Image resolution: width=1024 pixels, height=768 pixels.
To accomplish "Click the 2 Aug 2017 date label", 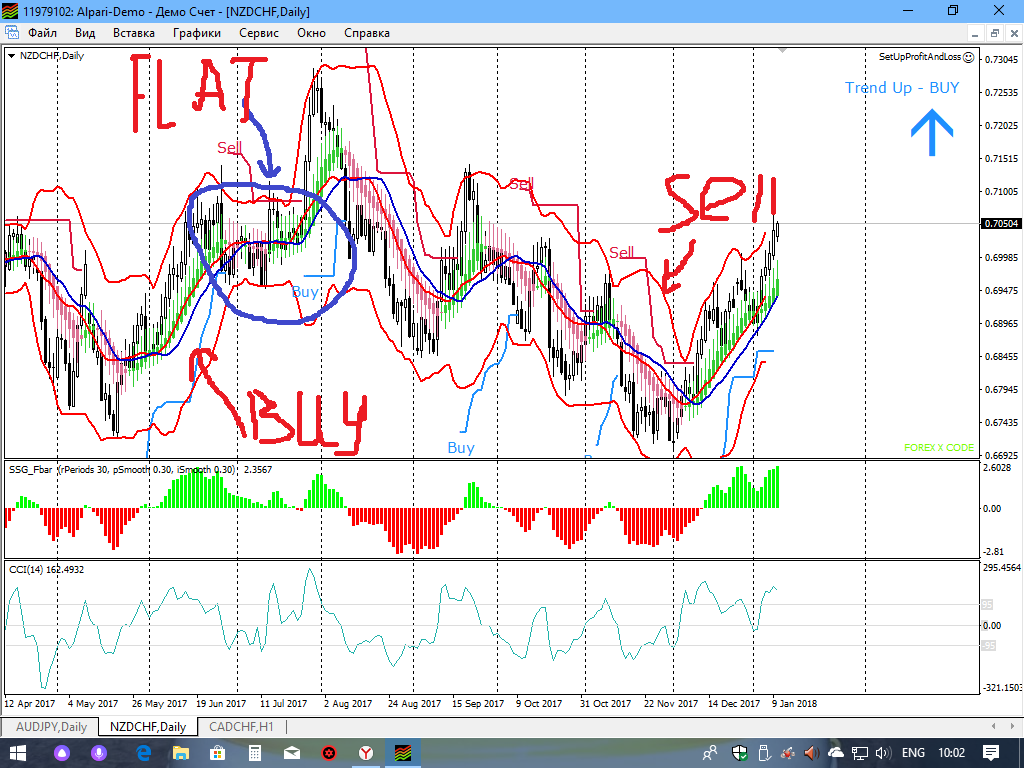I will (x=348, y=703).
